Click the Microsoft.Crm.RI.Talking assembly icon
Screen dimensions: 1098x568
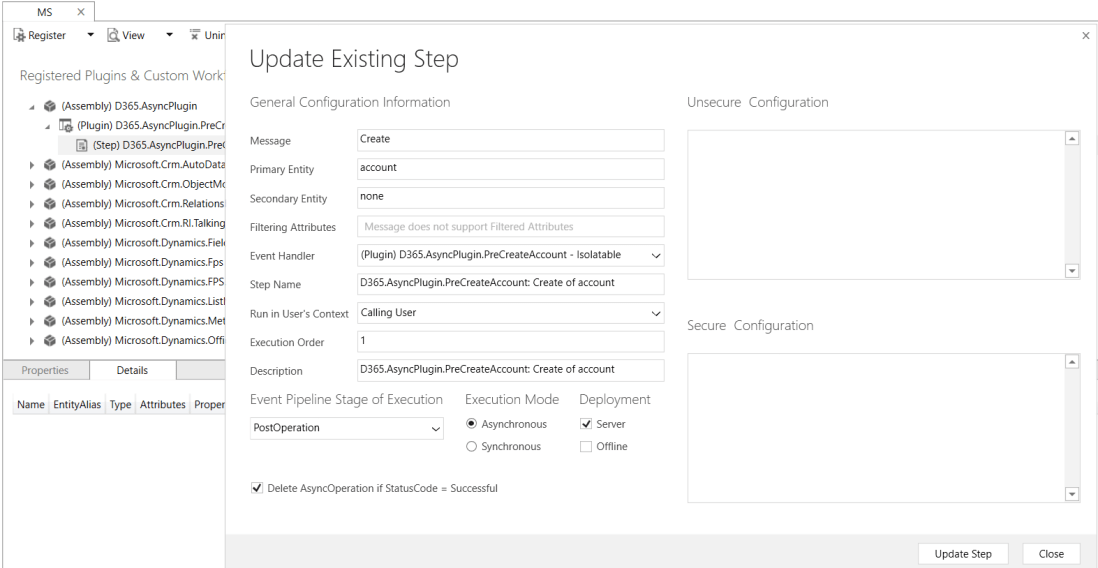click(x=50, y=223)
